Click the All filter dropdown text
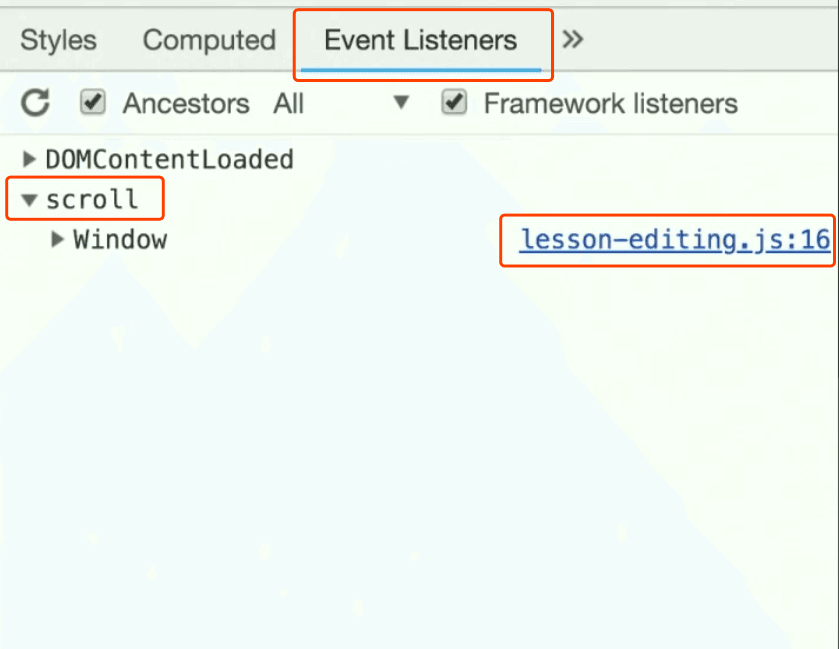Screen dimensions: 839x649 click(x=288, y=103)
